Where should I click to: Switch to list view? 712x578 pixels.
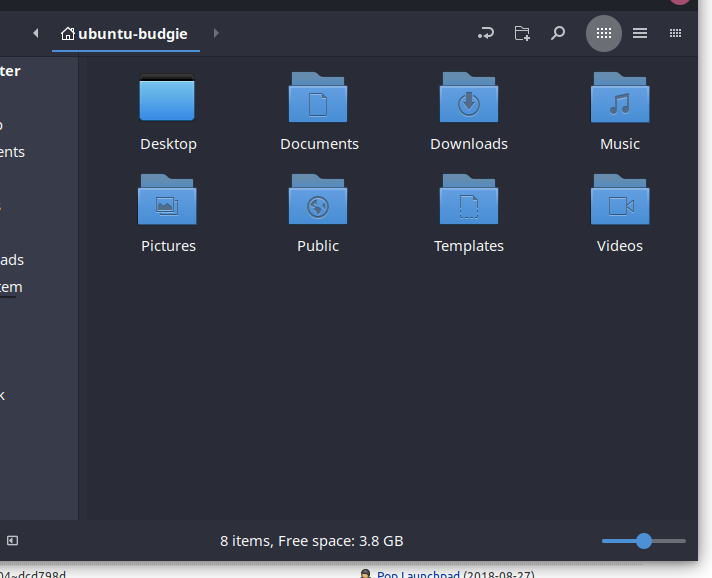pyautogui.click(x=640, y=33)
